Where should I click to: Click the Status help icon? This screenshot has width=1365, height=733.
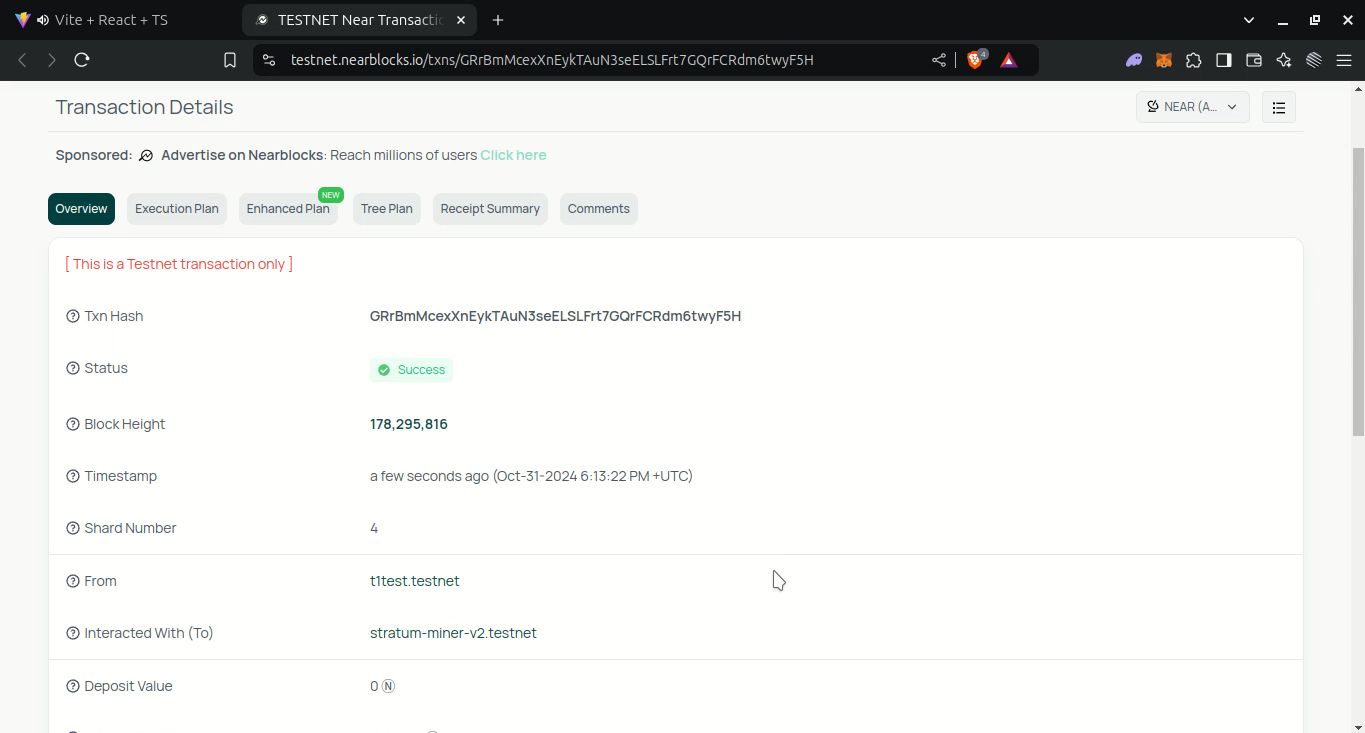pyautogui.click(x=73, y=368)
